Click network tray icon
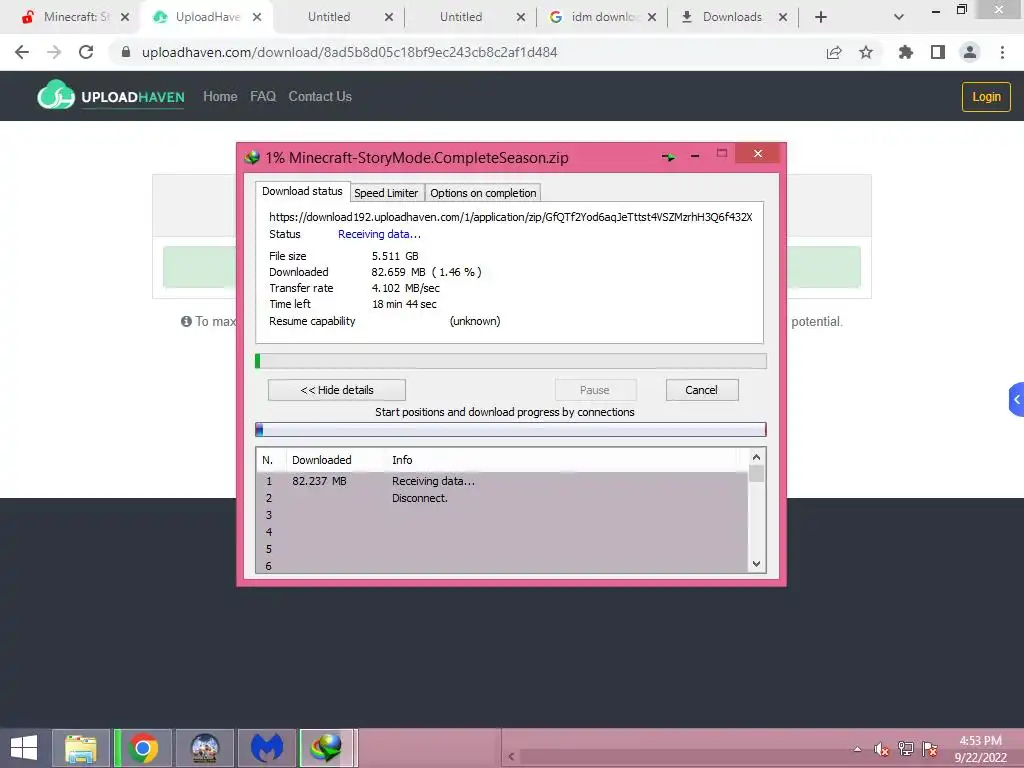The height and width of the screenshot is (768, 1024). point(906,749)
